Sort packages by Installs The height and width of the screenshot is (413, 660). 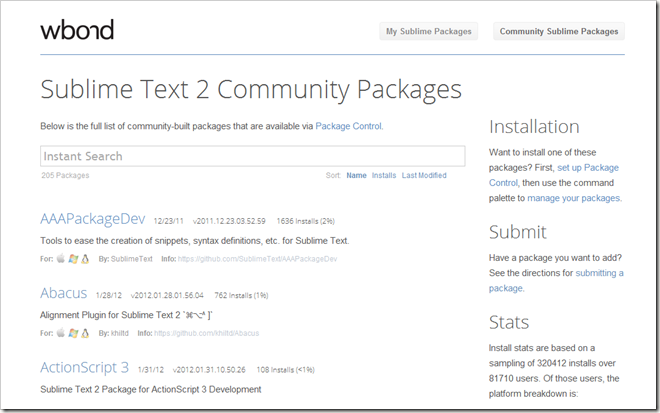383,176
